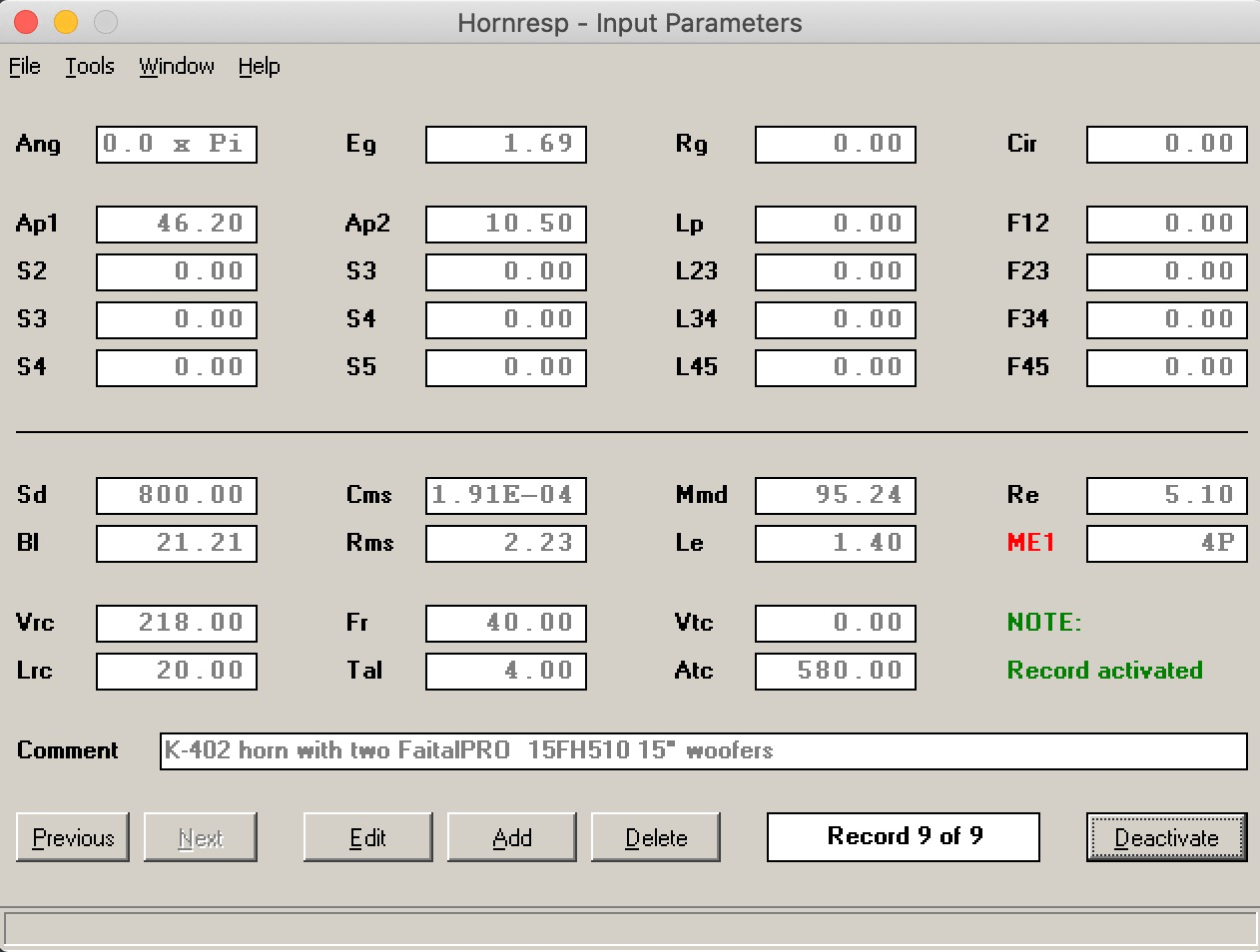1260x952 pixels.
Task: Click the Le field showing 1.40
Action: [x=836, y=543]
